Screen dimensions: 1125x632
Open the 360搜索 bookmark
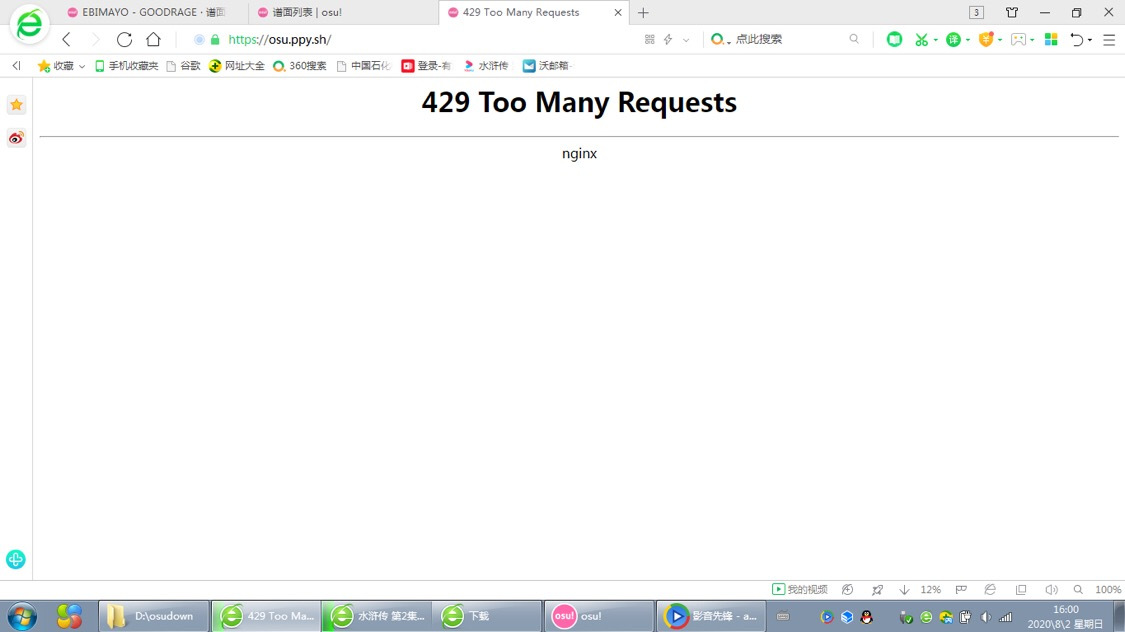tap(299, 66)
